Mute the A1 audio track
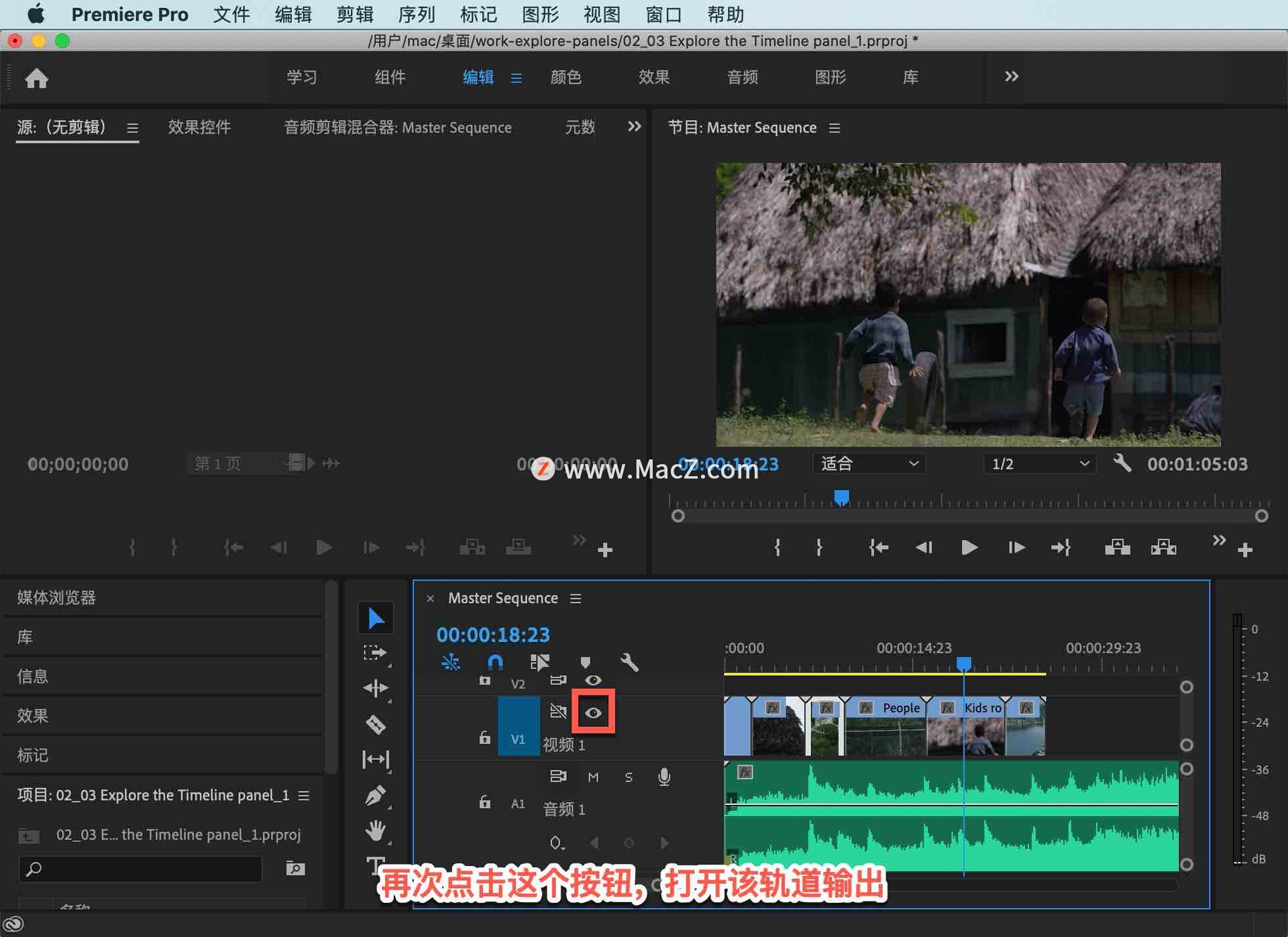Viewport: 1288px width, 937px height. click(x=593, y=777)
